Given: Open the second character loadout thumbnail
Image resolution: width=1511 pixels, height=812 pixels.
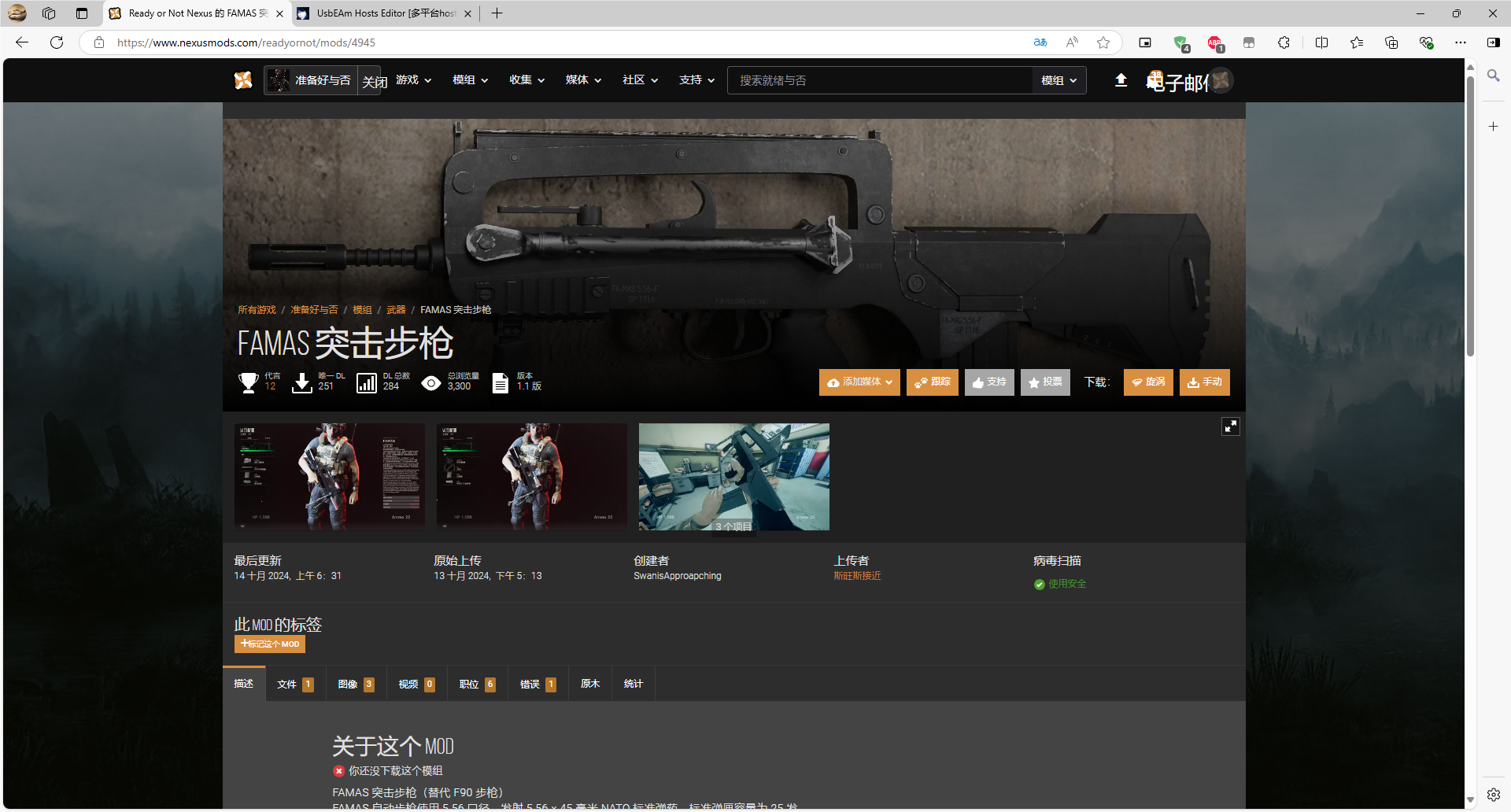Looking at the screenshot, I should coord(532,477).
